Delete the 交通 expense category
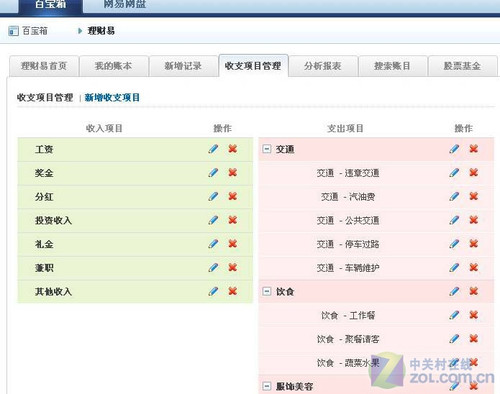Viewport: 500px width, 394px height. tap(474, 149)
